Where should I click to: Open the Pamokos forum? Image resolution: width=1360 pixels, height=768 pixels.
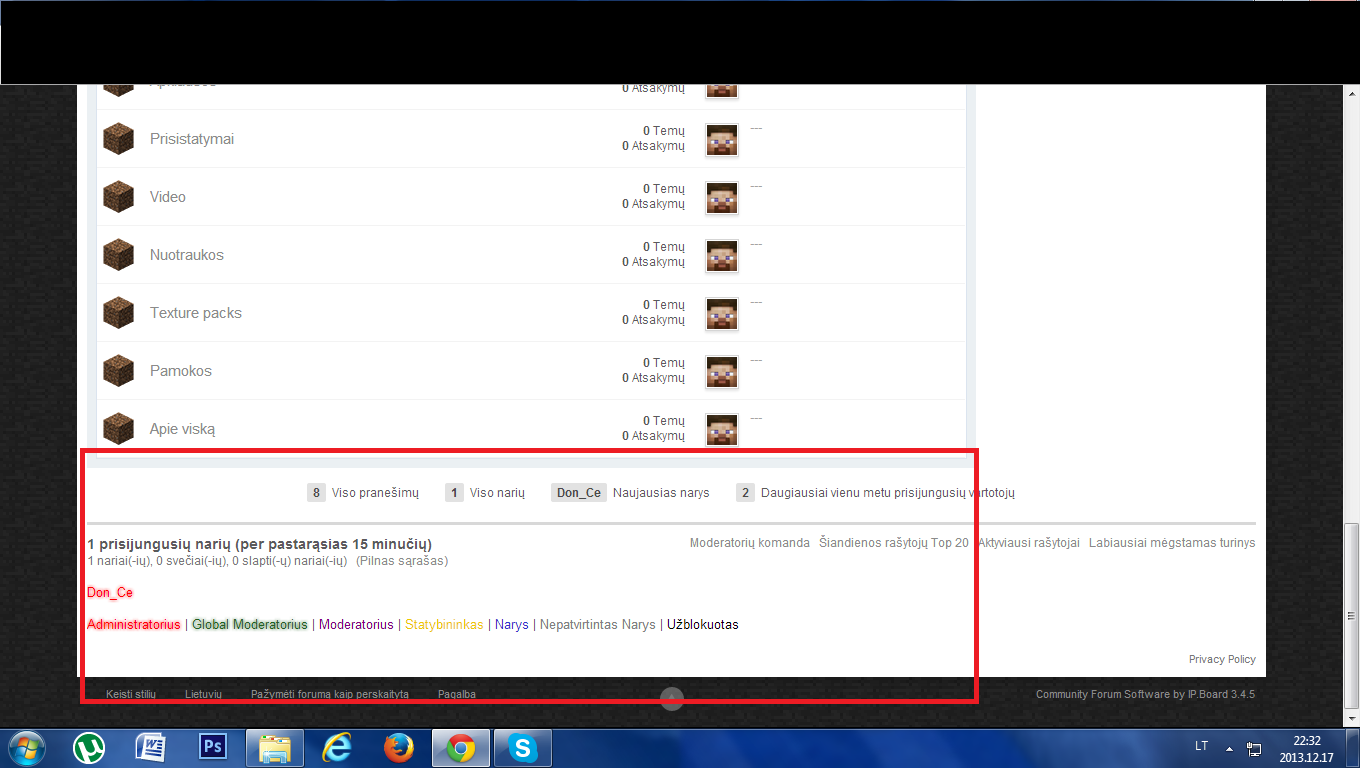pyautogui.click(x=181, y=371)
